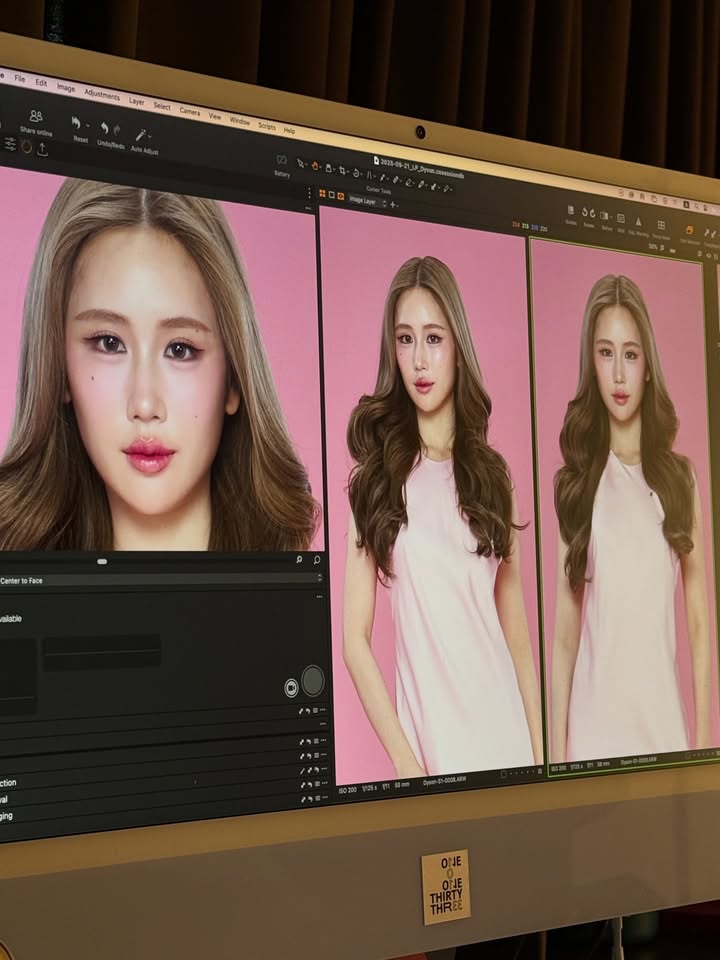Select the Keystone cursor tool
720x960 pixels.
(x=369, y=175)
